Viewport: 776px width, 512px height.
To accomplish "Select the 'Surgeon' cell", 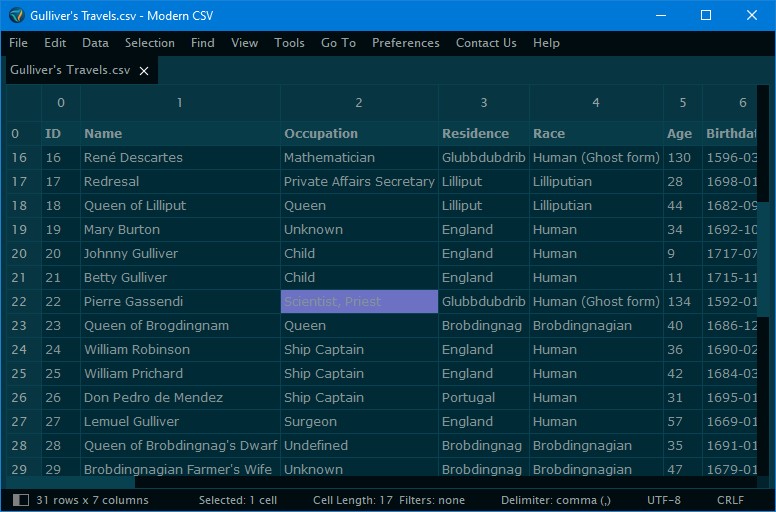I will tap(359, 421).
